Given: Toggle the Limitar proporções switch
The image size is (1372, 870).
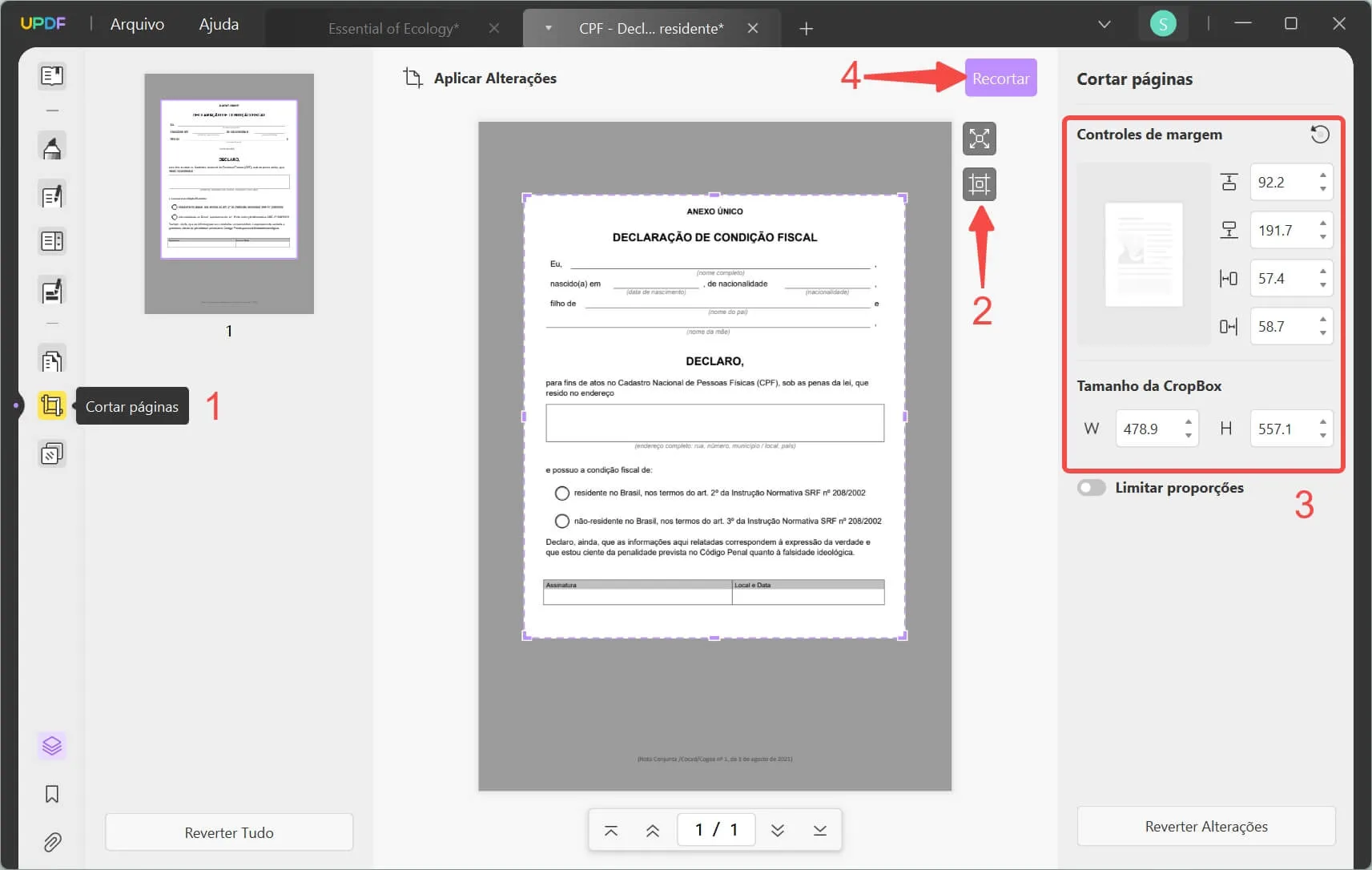Looking at the screenshot, I should pos(1092,487).
